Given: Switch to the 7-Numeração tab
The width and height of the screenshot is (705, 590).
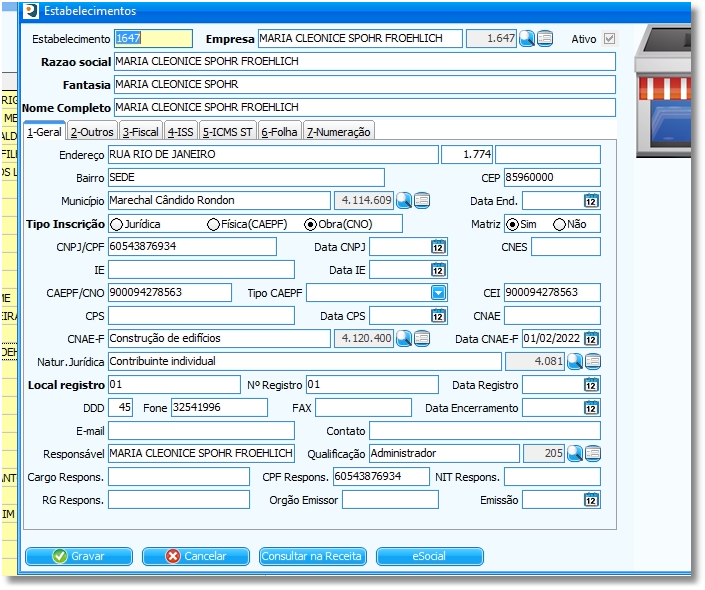Looking at the screenshot, I should coord(339,132).
